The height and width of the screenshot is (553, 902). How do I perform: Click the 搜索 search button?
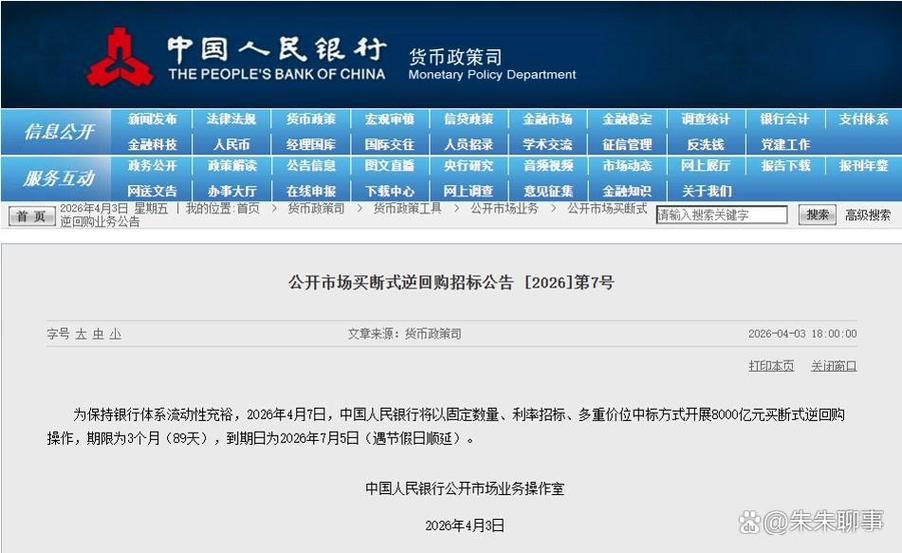[817, 215]
